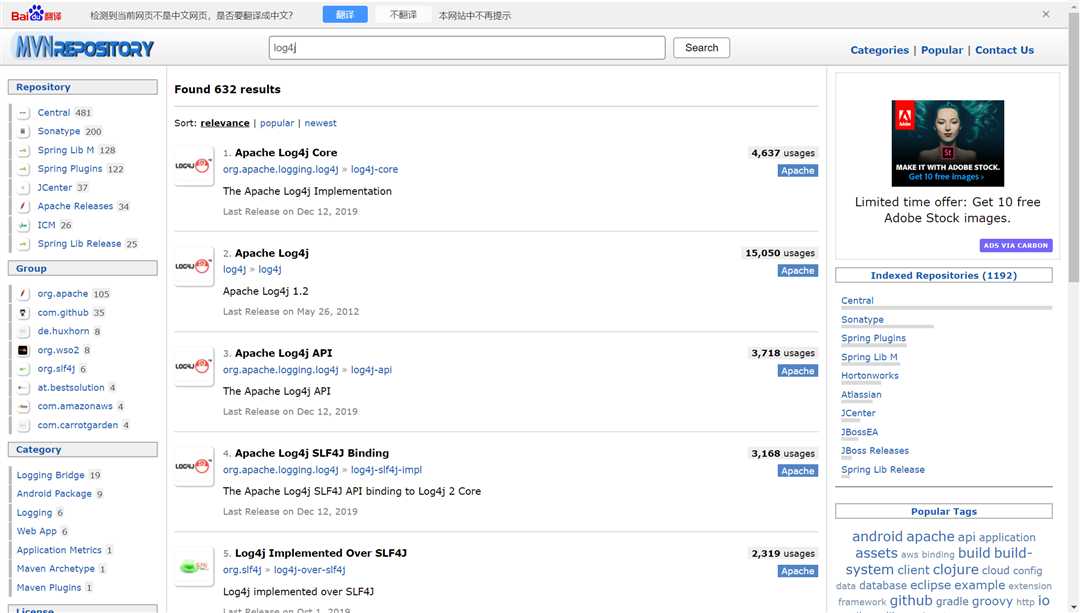
Task: Focus the log4j search input field
Action: [467, 48]
